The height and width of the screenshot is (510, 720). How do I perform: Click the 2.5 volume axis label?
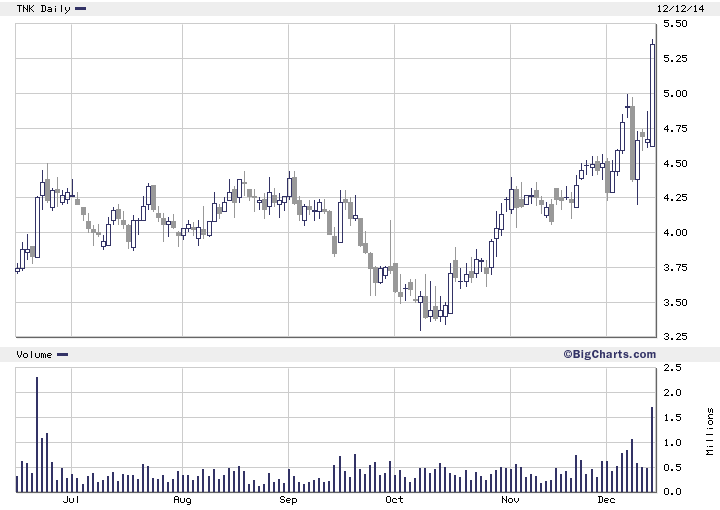(673, 368)
